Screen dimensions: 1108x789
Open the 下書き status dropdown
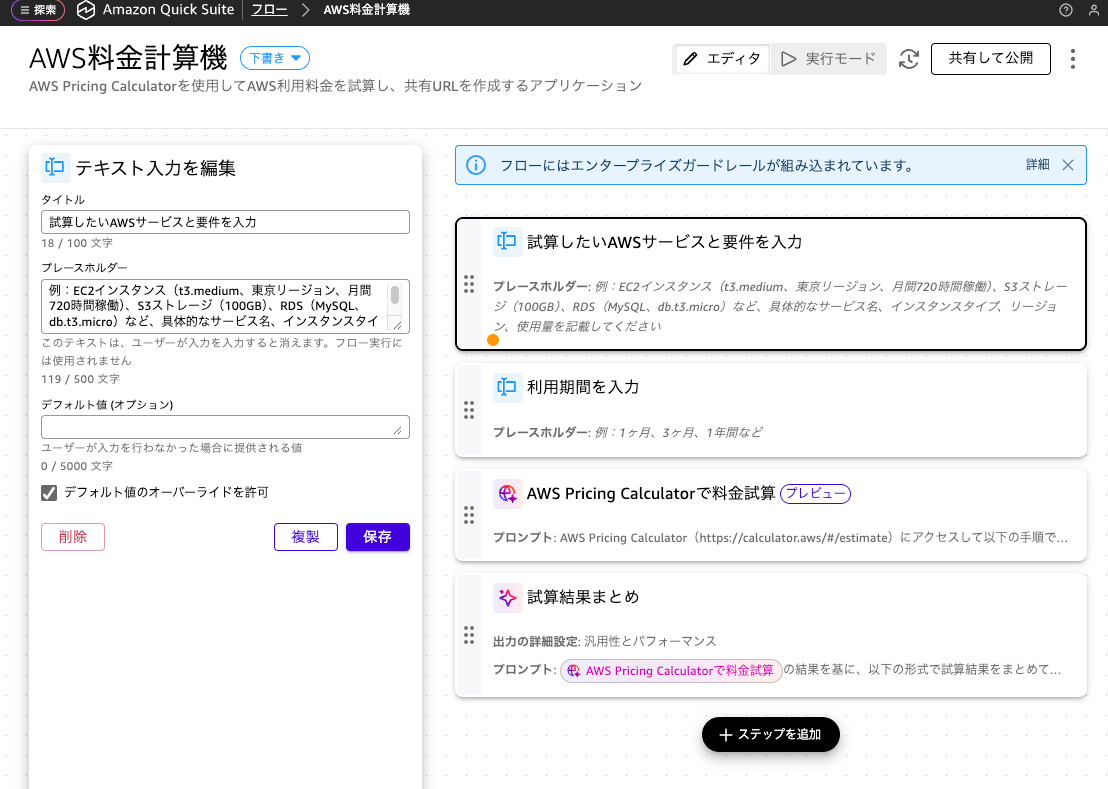pos(275,58)
